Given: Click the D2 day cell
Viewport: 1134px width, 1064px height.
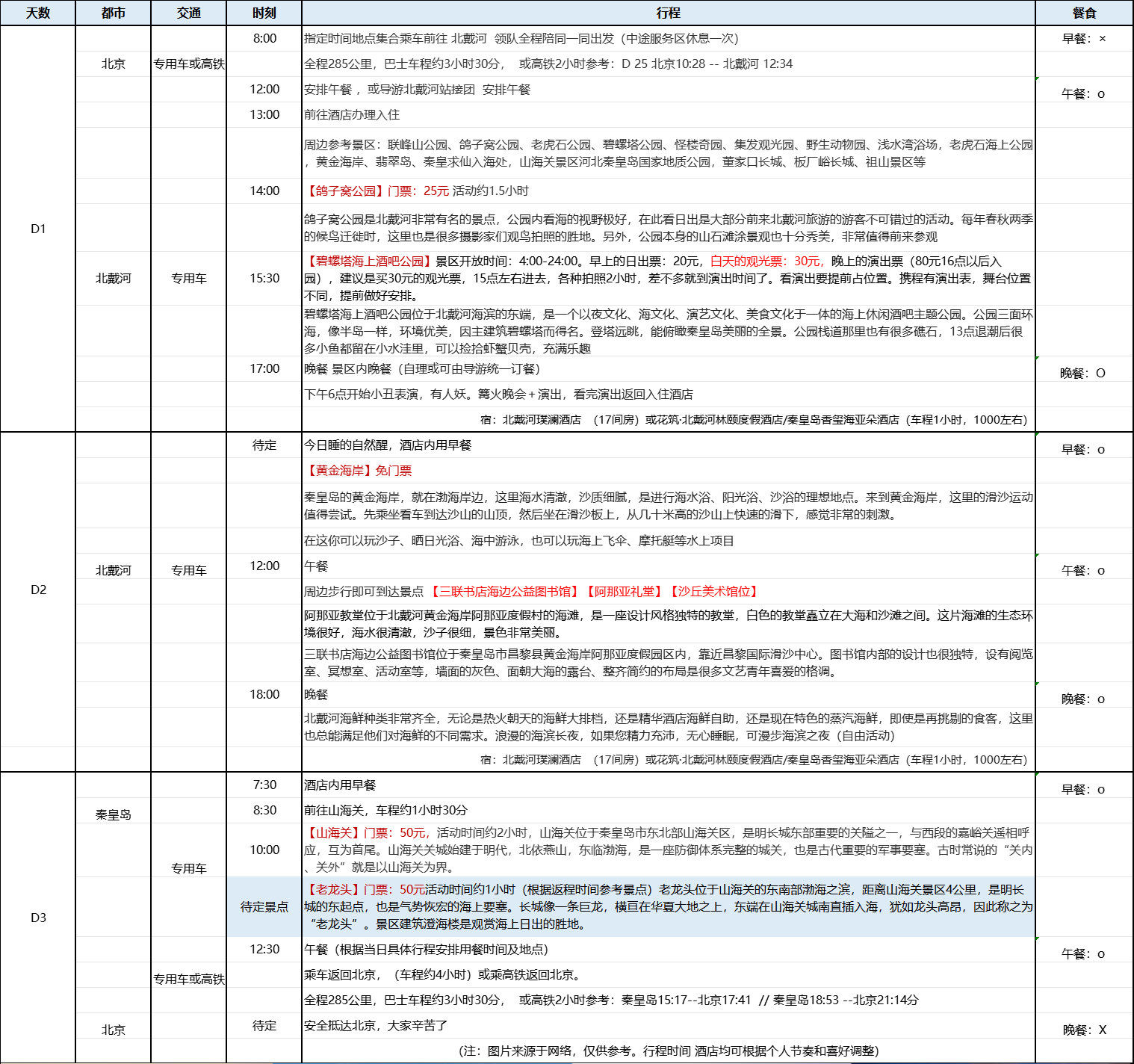Looking at the screenshot, I should click(38, 590).
